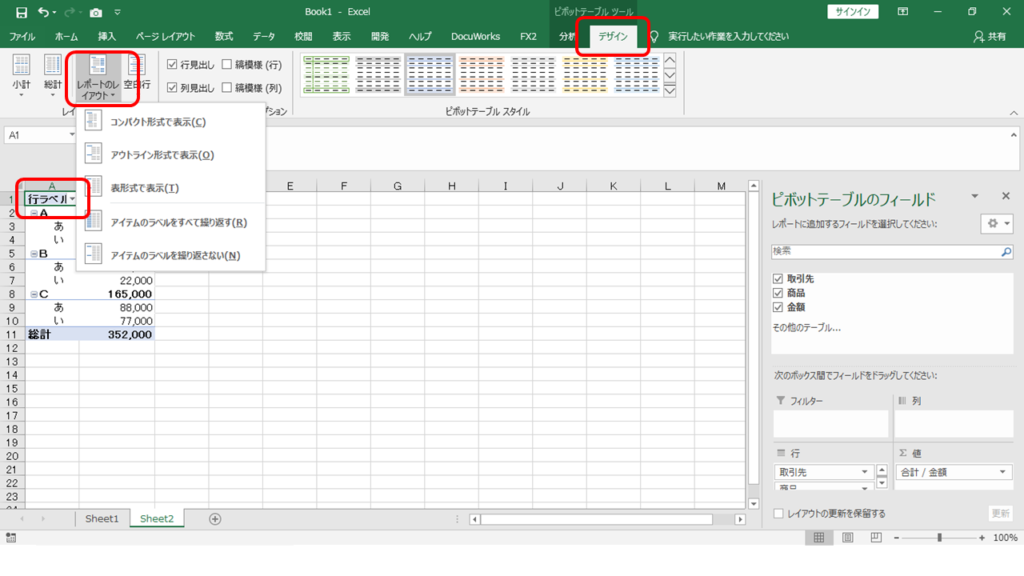The image size is (1024, 576).
Task: Open the ファイル tab
Action: [x=22, y=37]
